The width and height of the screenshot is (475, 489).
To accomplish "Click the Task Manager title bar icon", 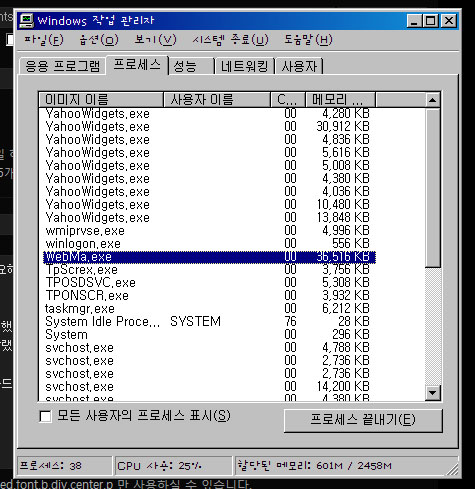I will coord(26,21).
